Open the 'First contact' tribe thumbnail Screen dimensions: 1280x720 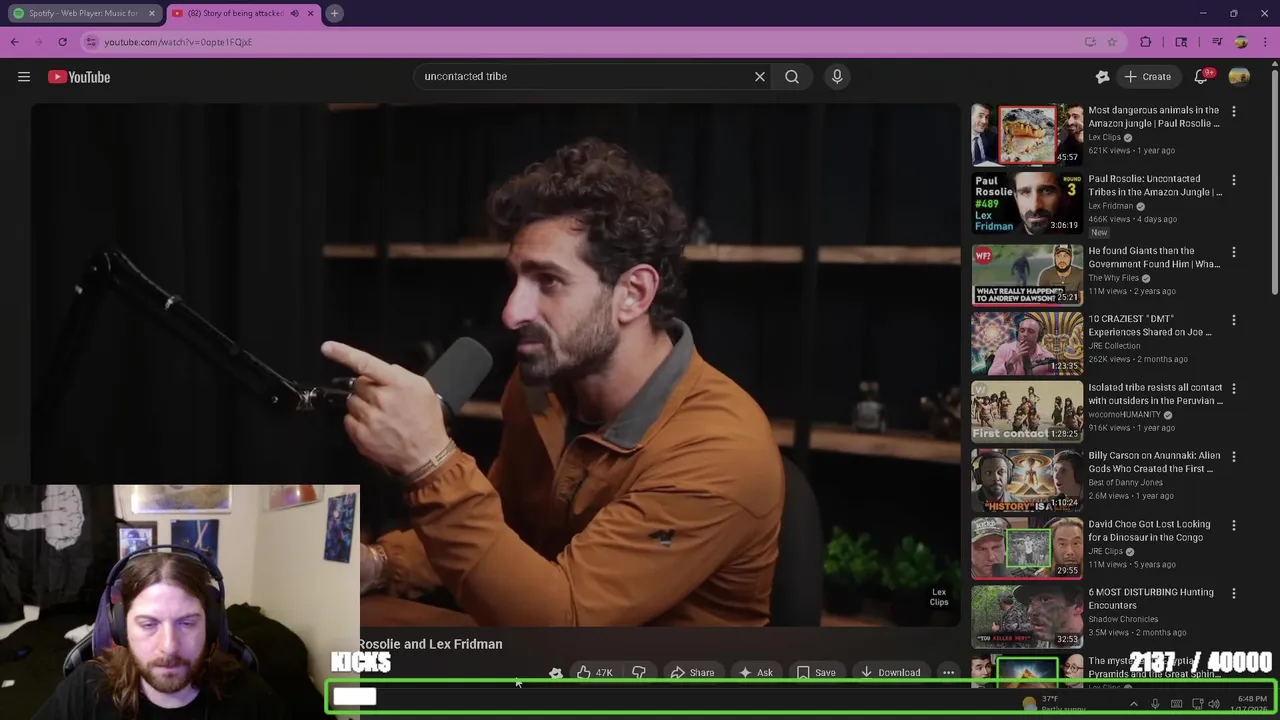pos(1027,411)
